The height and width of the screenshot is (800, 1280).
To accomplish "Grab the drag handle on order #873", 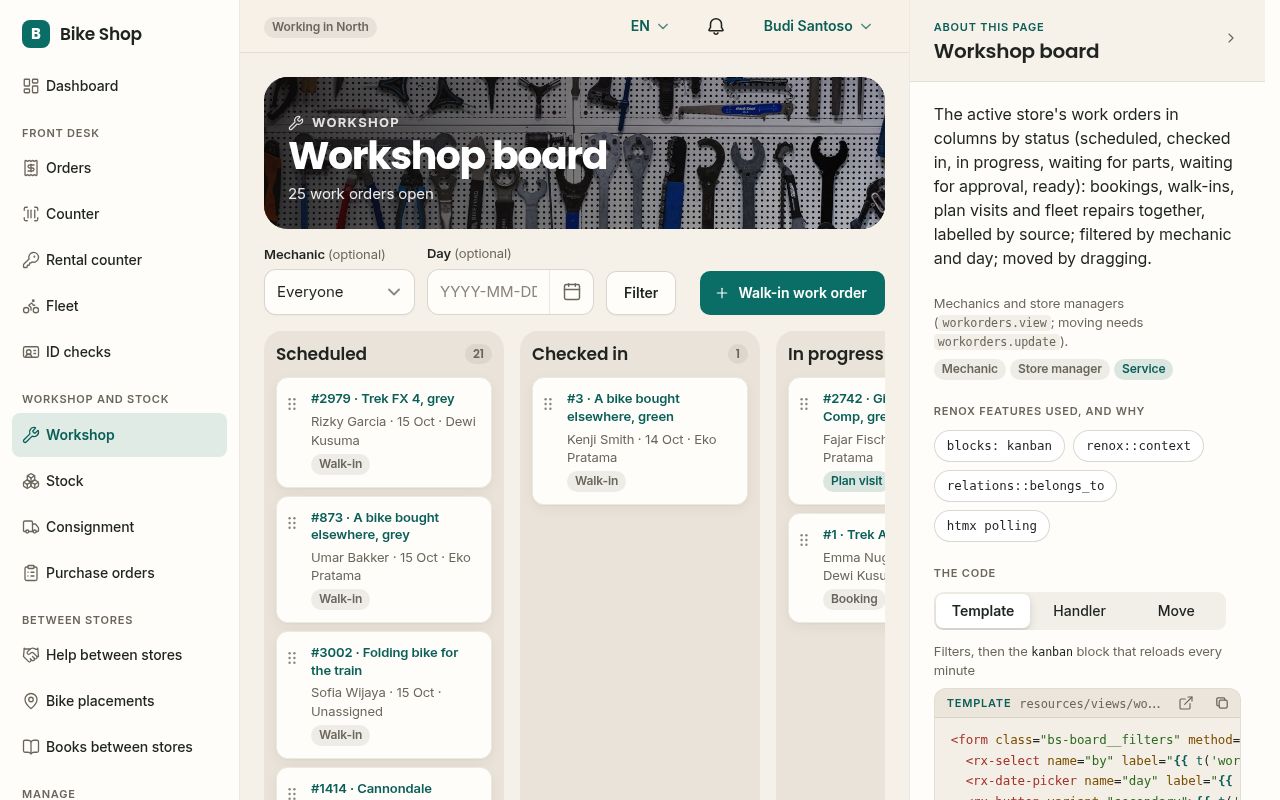I will 292,523.
